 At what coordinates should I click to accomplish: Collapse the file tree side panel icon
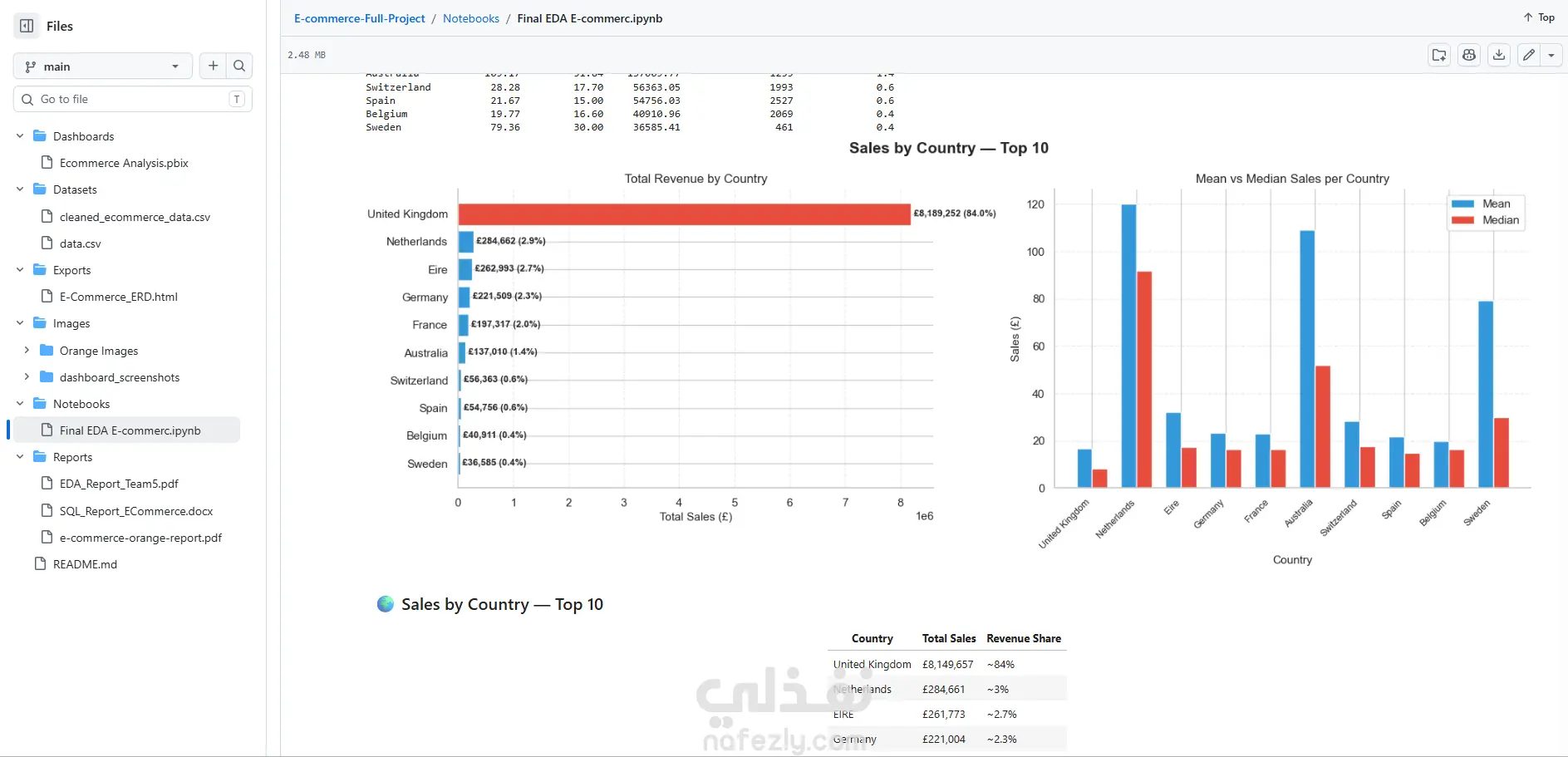(27, 26)
